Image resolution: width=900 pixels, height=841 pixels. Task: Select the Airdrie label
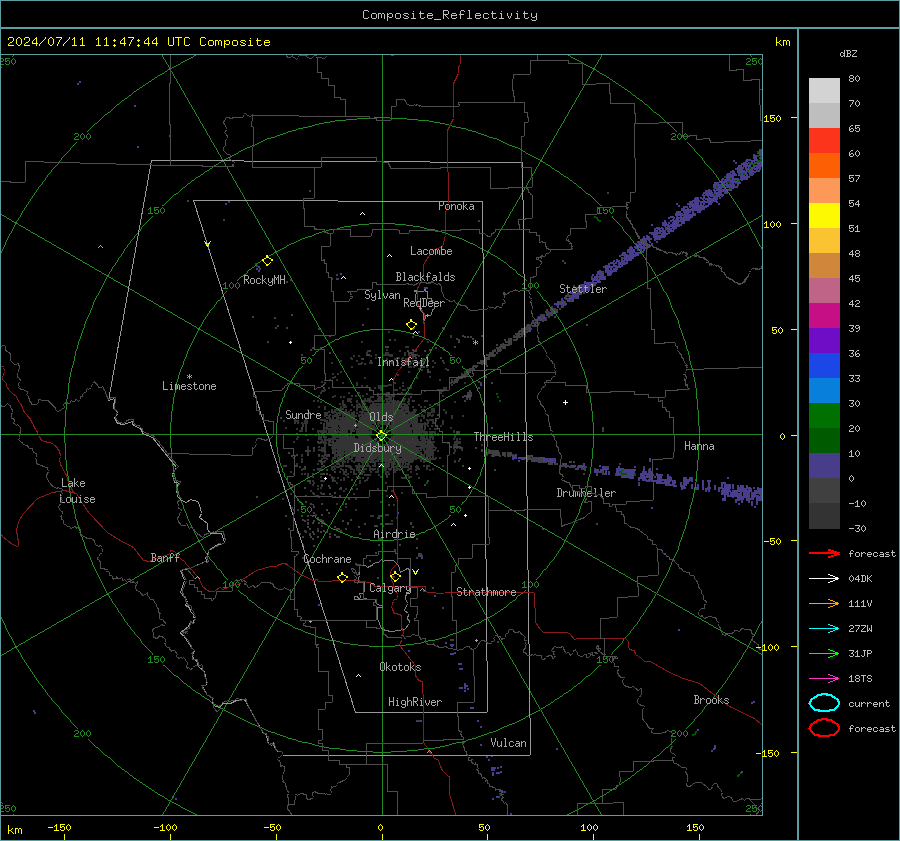(394, 534)
